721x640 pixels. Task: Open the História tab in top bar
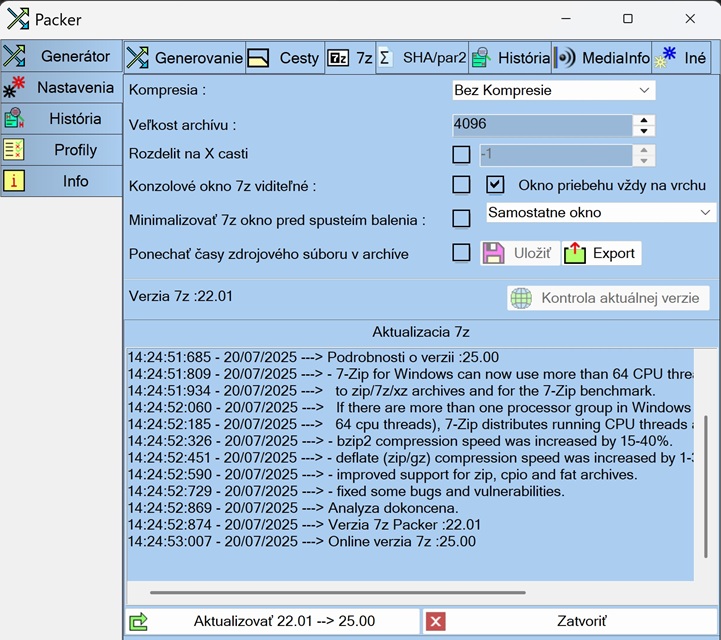pyautogui.click(x=510, y=58)
